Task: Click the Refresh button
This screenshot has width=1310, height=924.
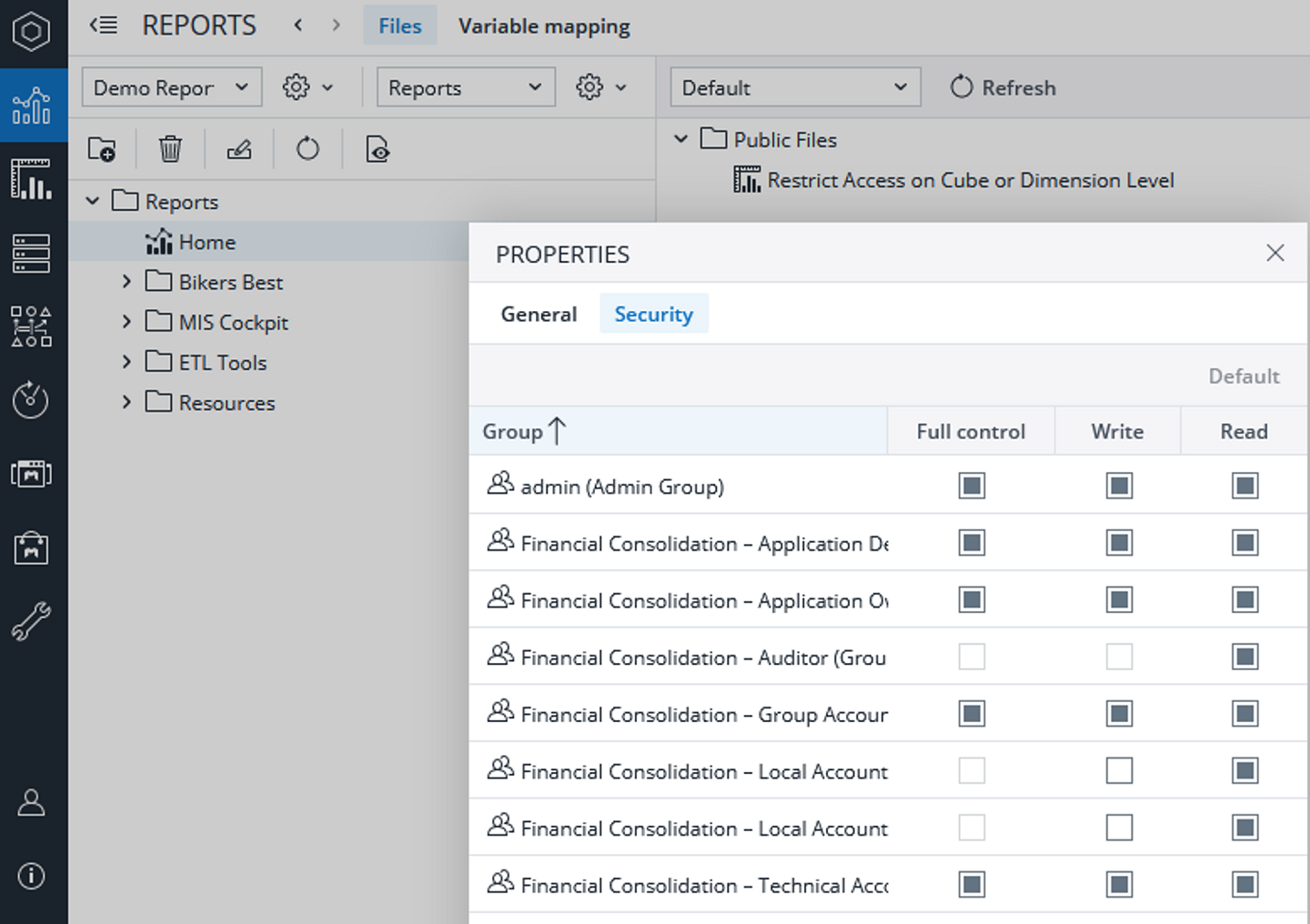Action: 1003,87
